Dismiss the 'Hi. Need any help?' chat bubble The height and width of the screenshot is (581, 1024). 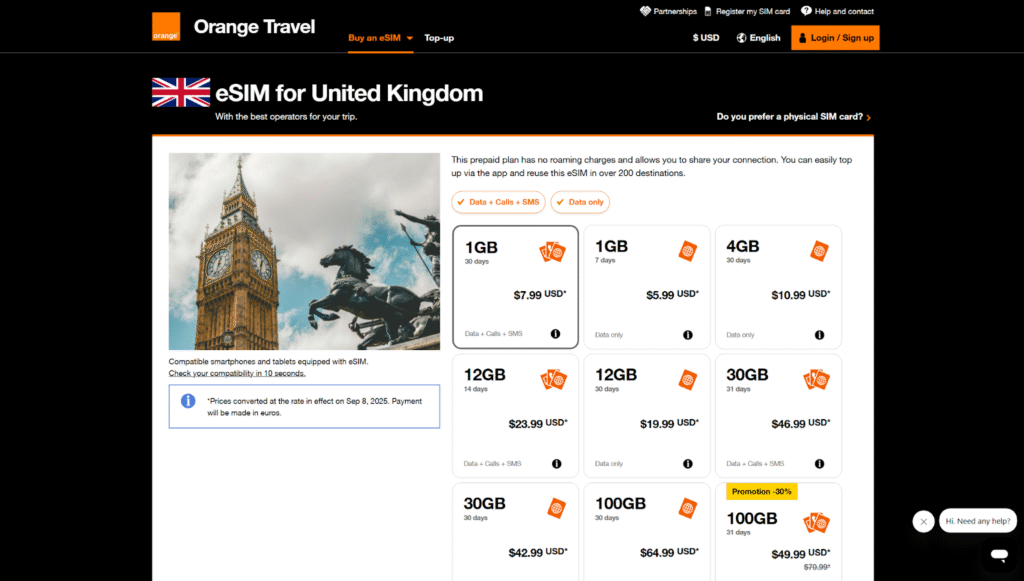pos(923,522)
